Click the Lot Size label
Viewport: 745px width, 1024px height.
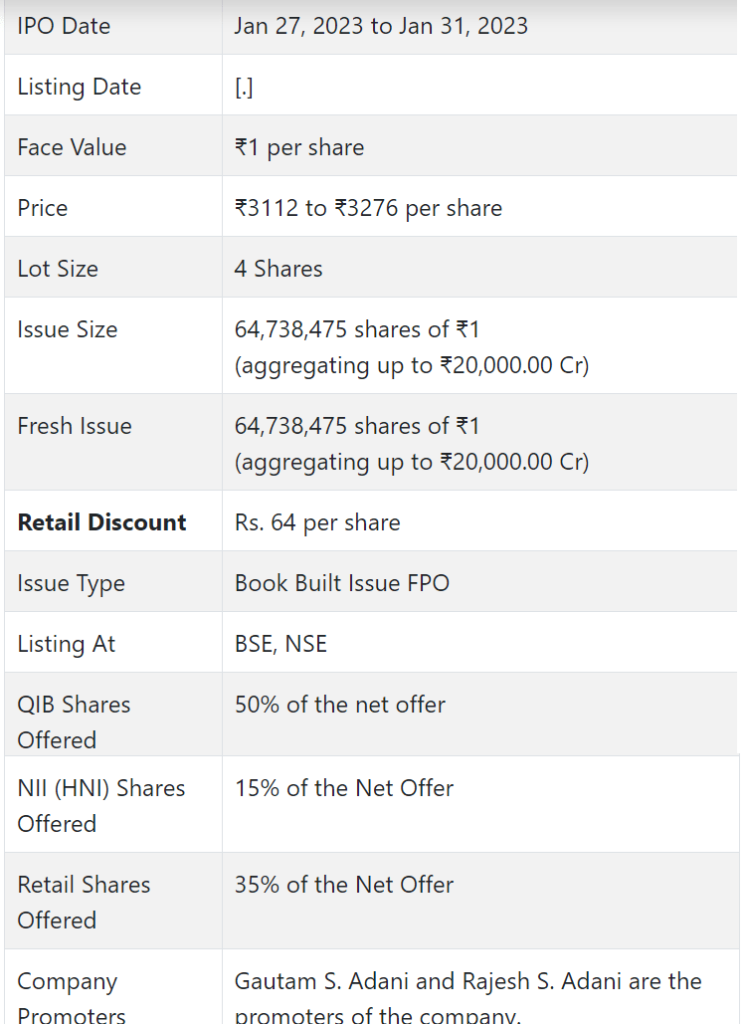[57, 269]
